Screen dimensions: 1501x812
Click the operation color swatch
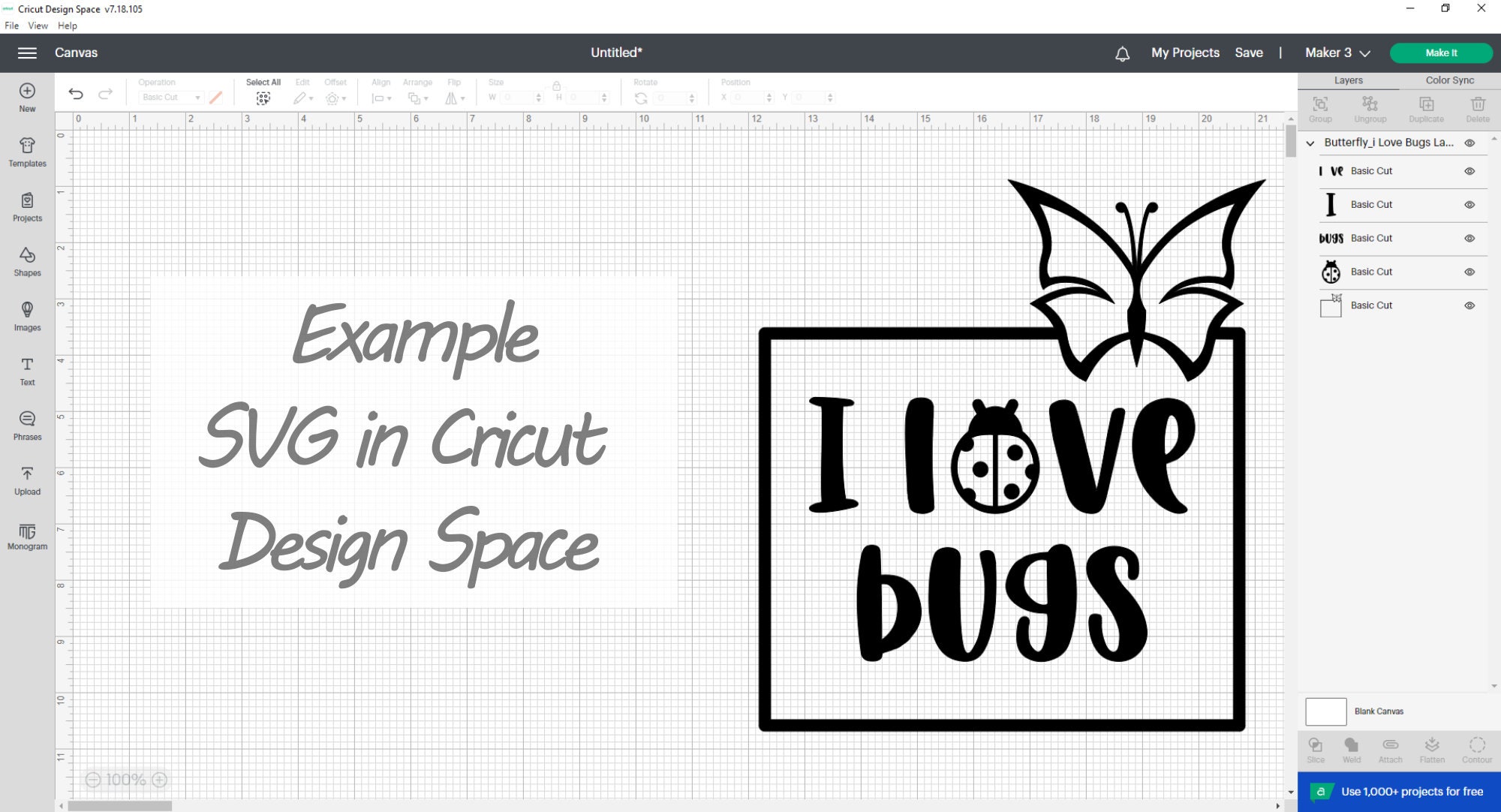[x=216, y=98]
